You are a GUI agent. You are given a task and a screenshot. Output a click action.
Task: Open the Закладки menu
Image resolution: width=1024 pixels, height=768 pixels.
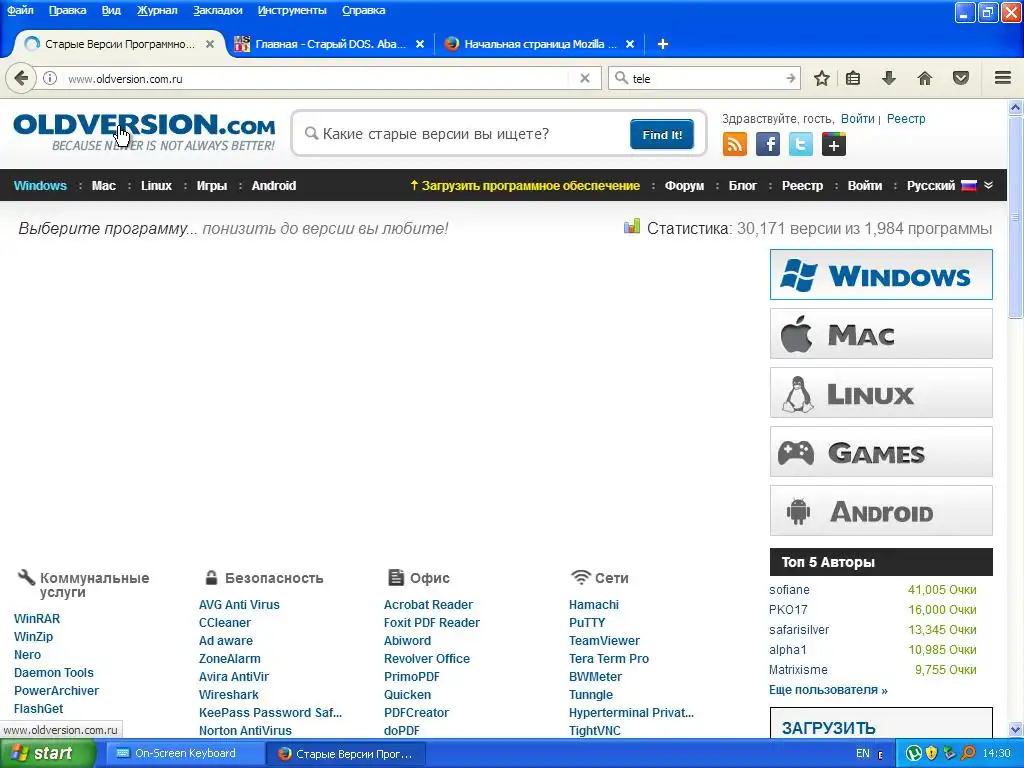217,10
